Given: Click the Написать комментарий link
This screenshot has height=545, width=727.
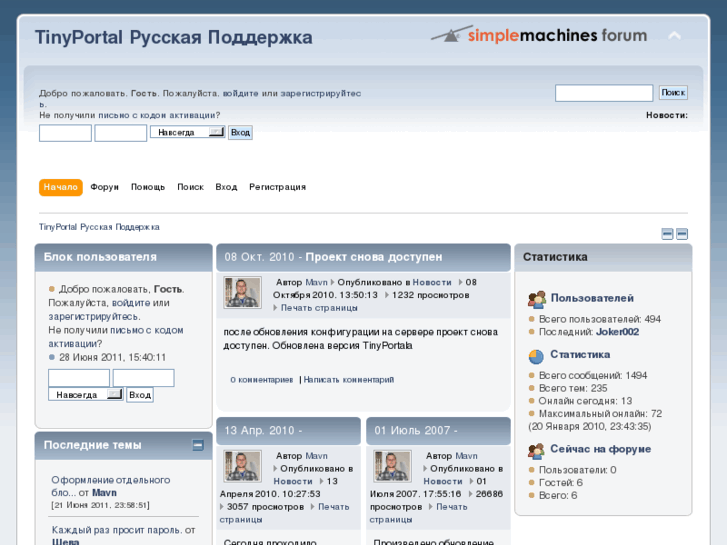Looking at the screenshot, I should click(x=349, y=380).
